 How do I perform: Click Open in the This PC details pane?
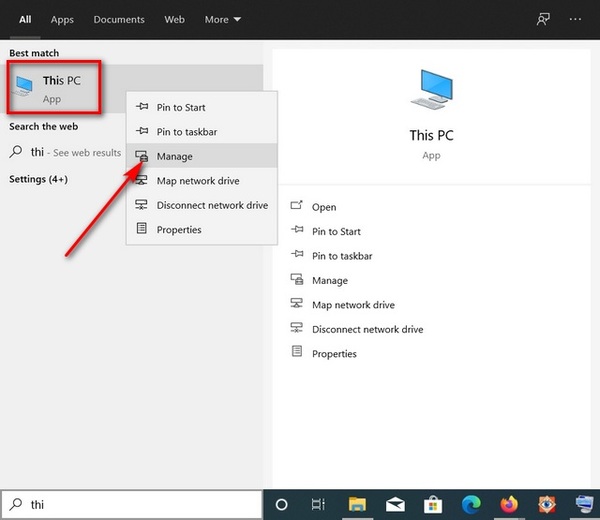point(324,207)
